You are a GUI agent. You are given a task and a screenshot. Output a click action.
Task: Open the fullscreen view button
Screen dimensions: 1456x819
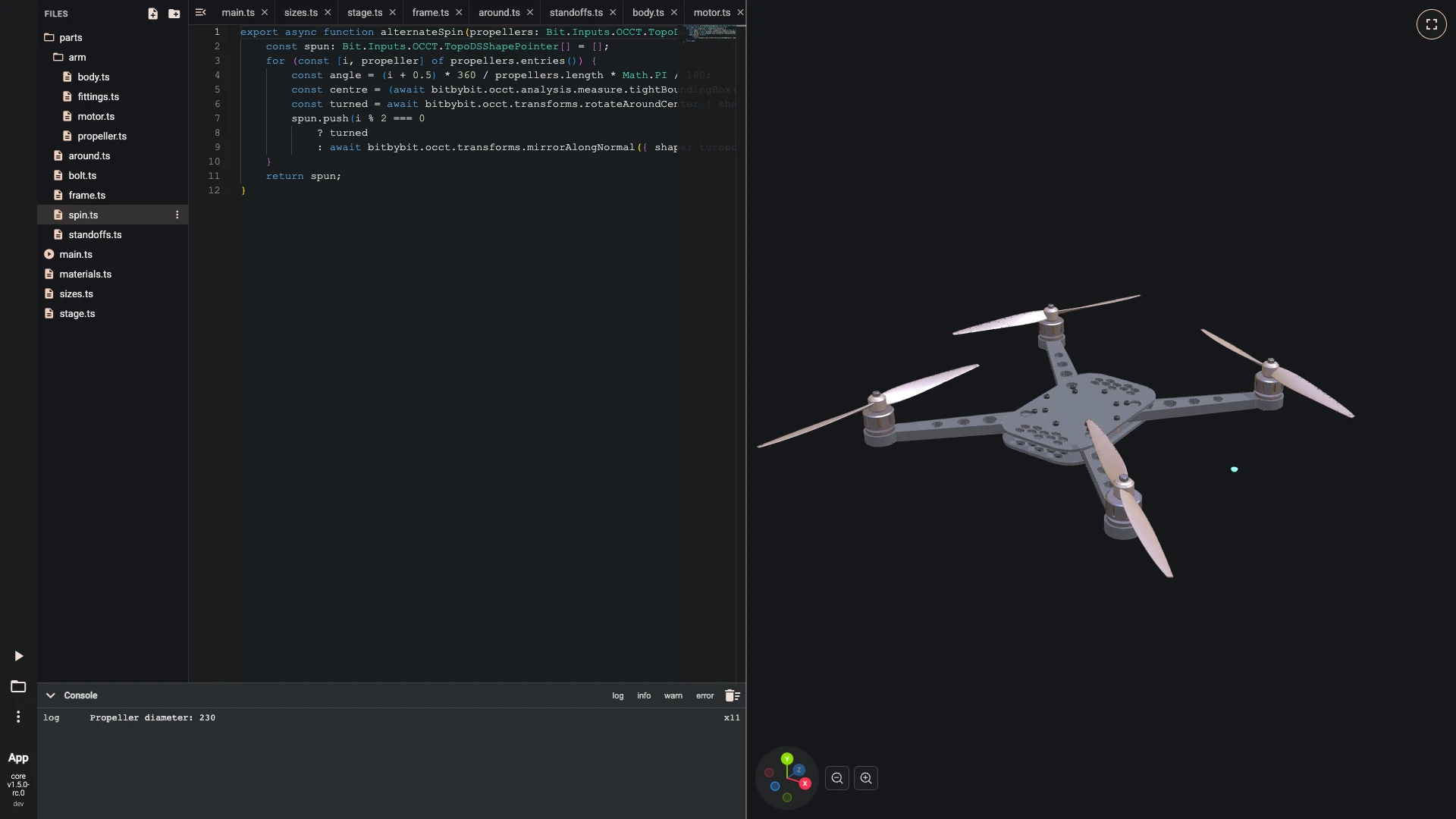[x=1431, y=24]
